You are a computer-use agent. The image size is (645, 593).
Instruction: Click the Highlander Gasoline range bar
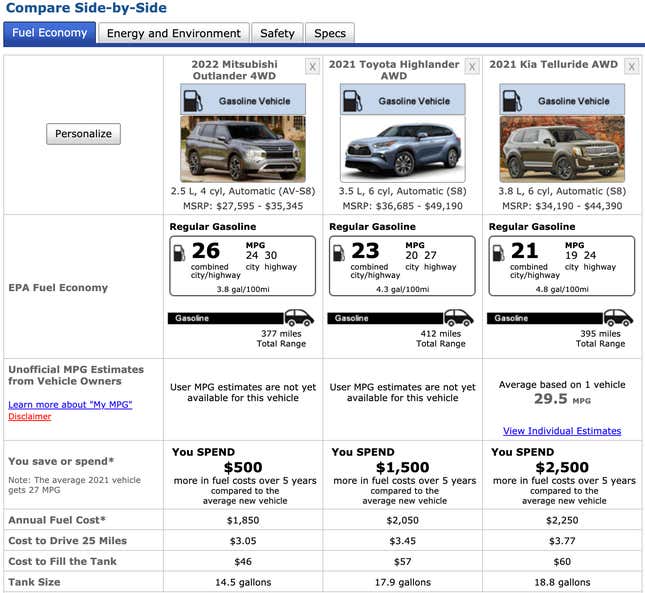385,318
